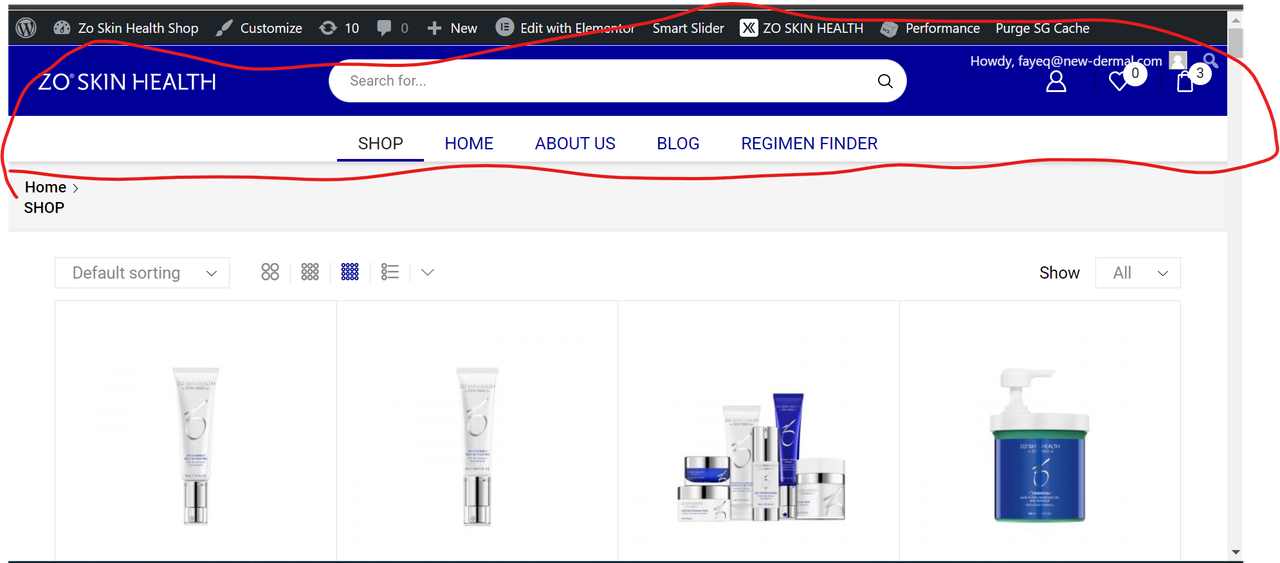Go to the ZO Skin Health logo home
This screenshot has width=1280, height=563.
point(127,82)
